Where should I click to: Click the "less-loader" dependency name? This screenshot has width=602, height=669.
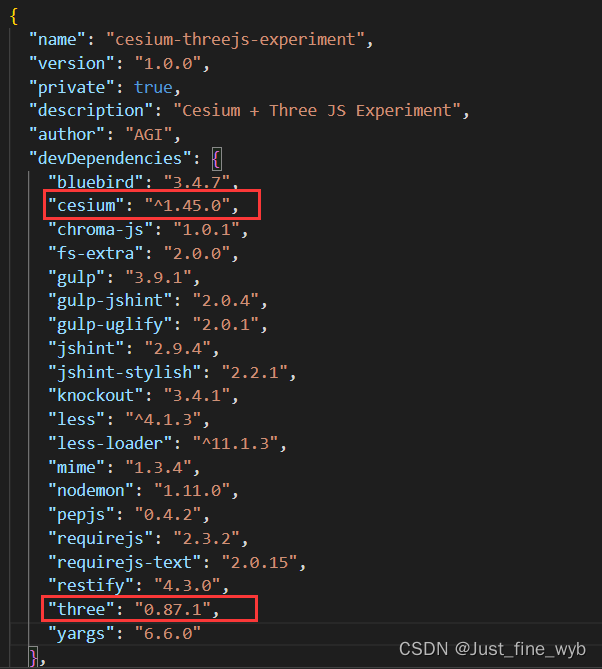(111, 444)
